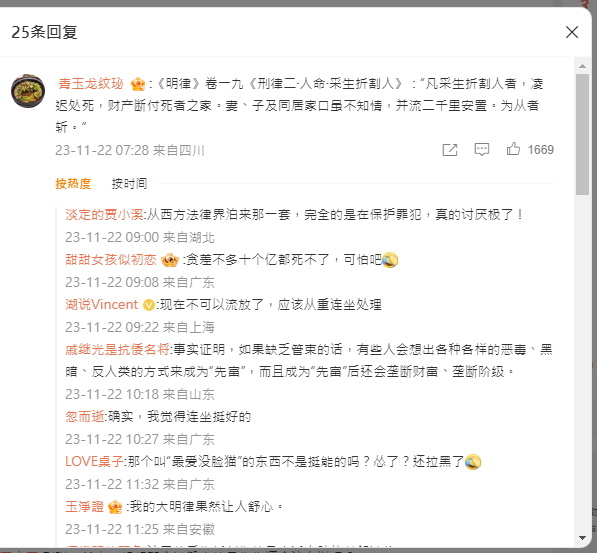Open 青玉龙纹珌's profile avatar
This screenshot has width=597, height=553.
(x=28, y=91)
